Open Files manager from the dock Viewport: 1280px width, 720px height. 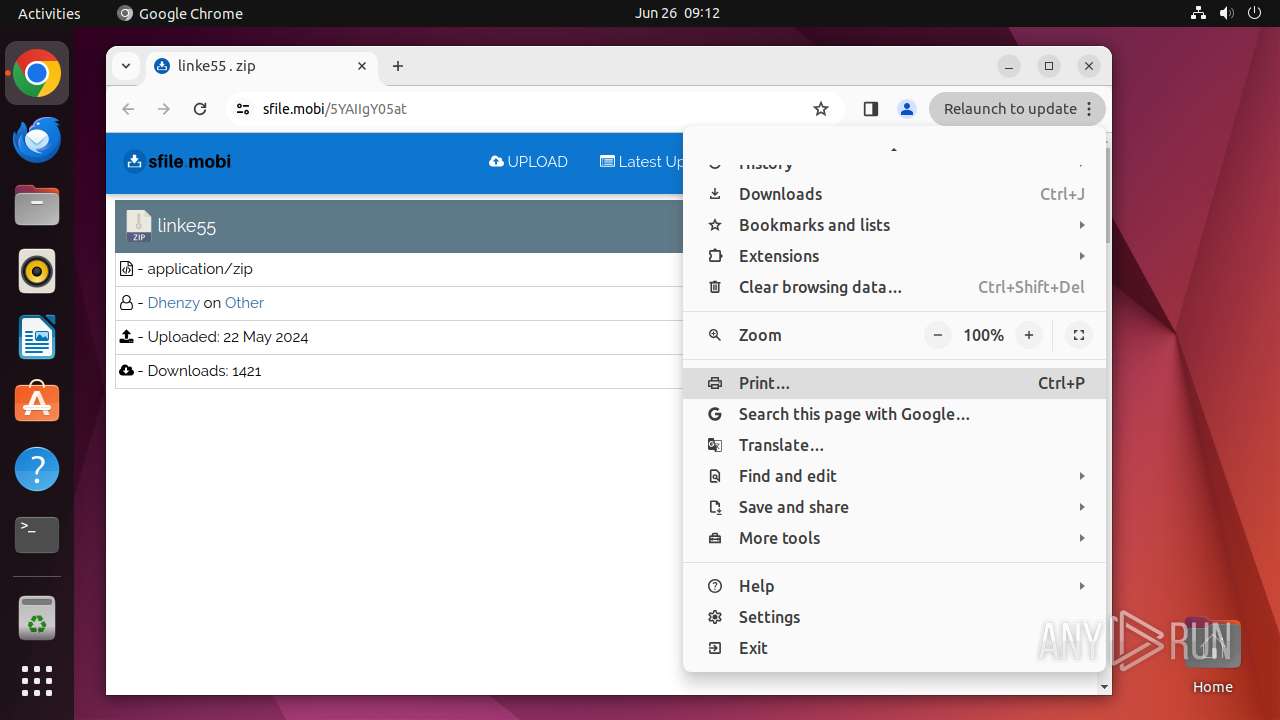coord(37,206)
